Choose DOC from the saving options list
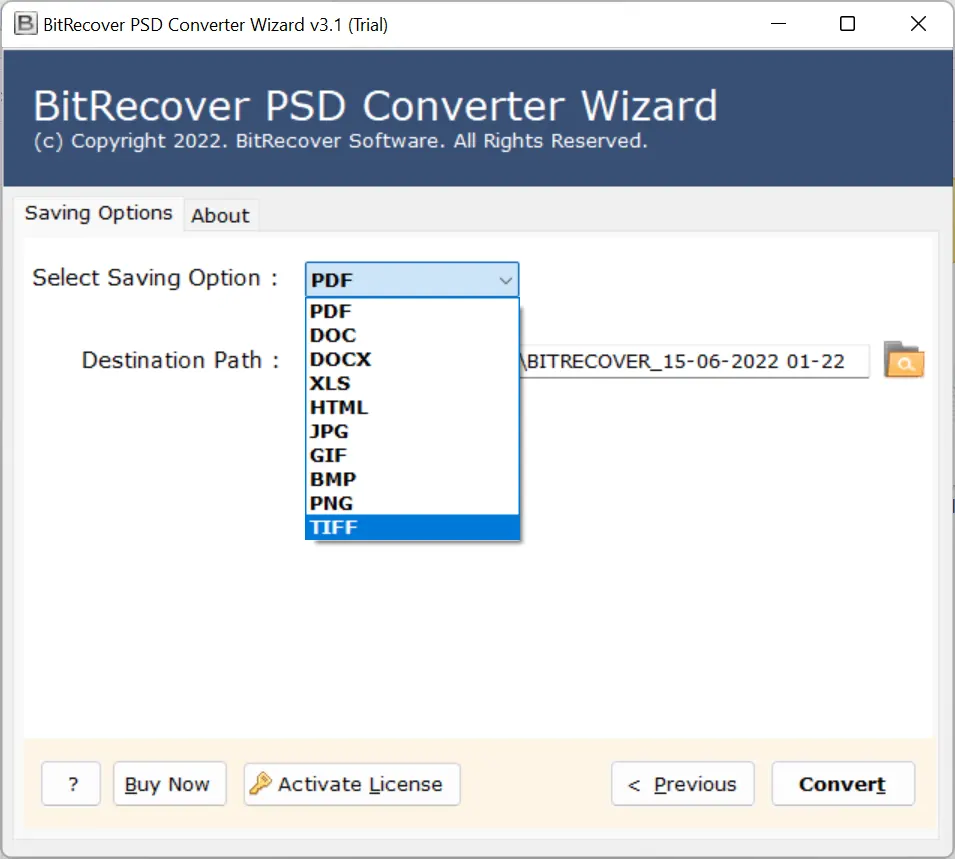Viewport: 955px width, 859px height. (x=412, y=335)
